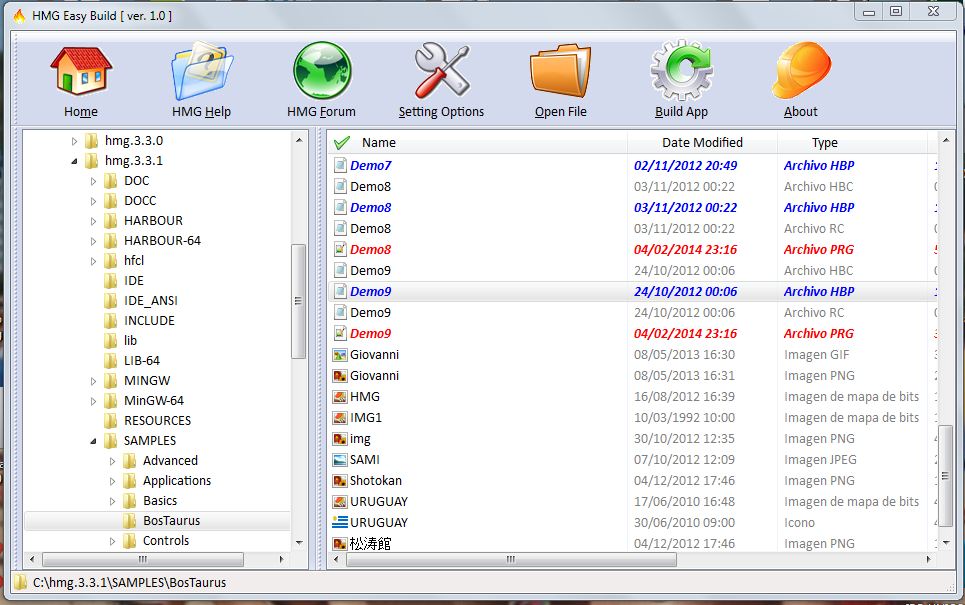Select the Basics folder
The height and width of the screenshot is (605, 965).
(160, 501)
